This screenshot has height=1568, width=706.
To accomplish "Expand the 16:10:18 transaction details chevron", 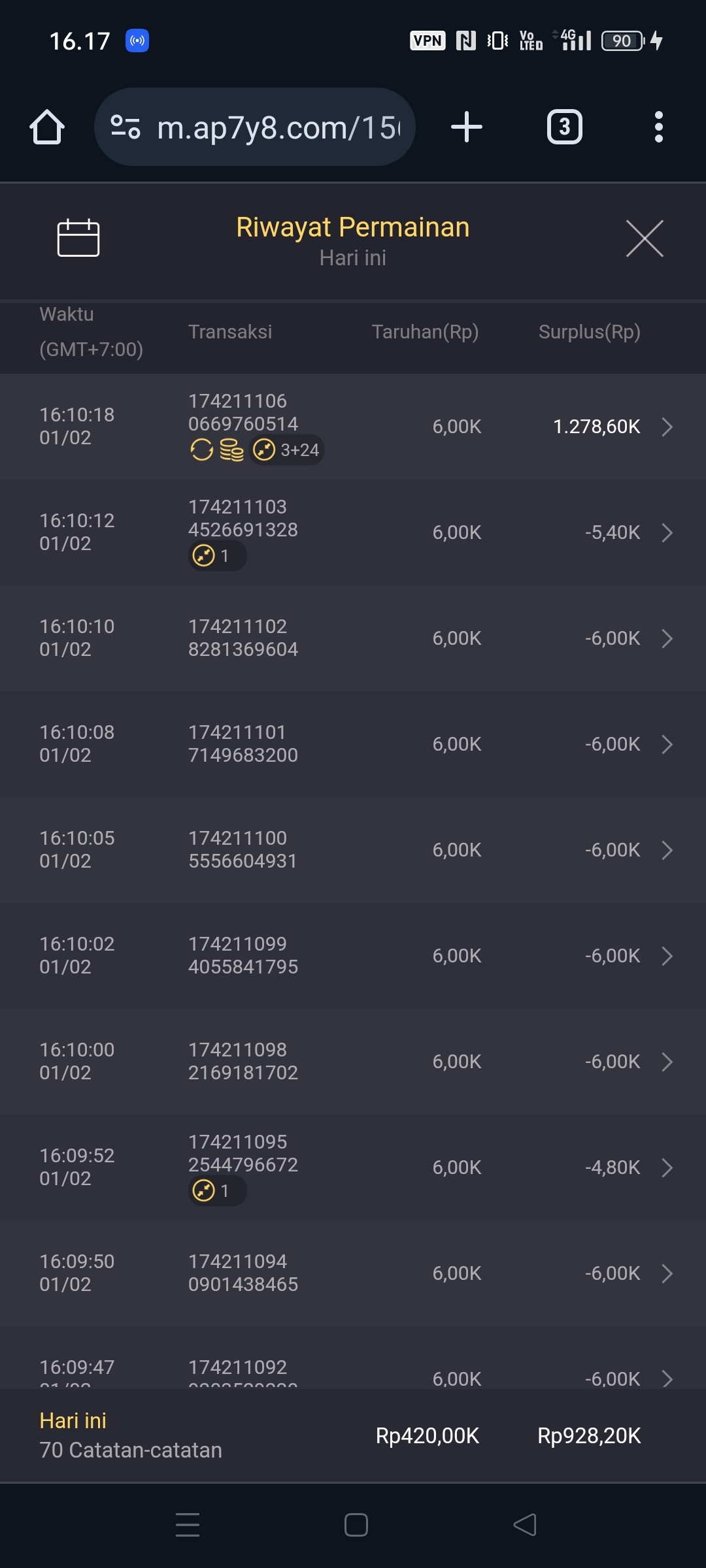I will point(667,427).
